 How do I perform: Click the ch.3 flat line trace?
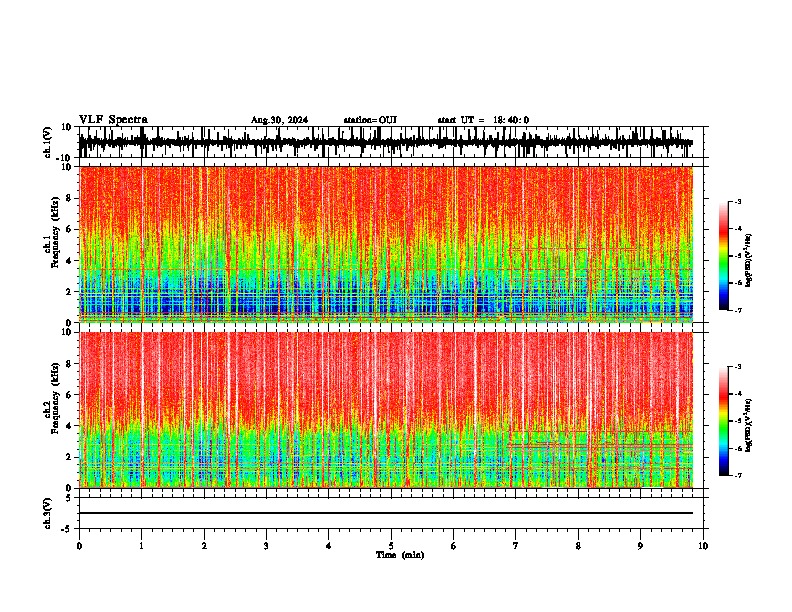pos(386,513)
